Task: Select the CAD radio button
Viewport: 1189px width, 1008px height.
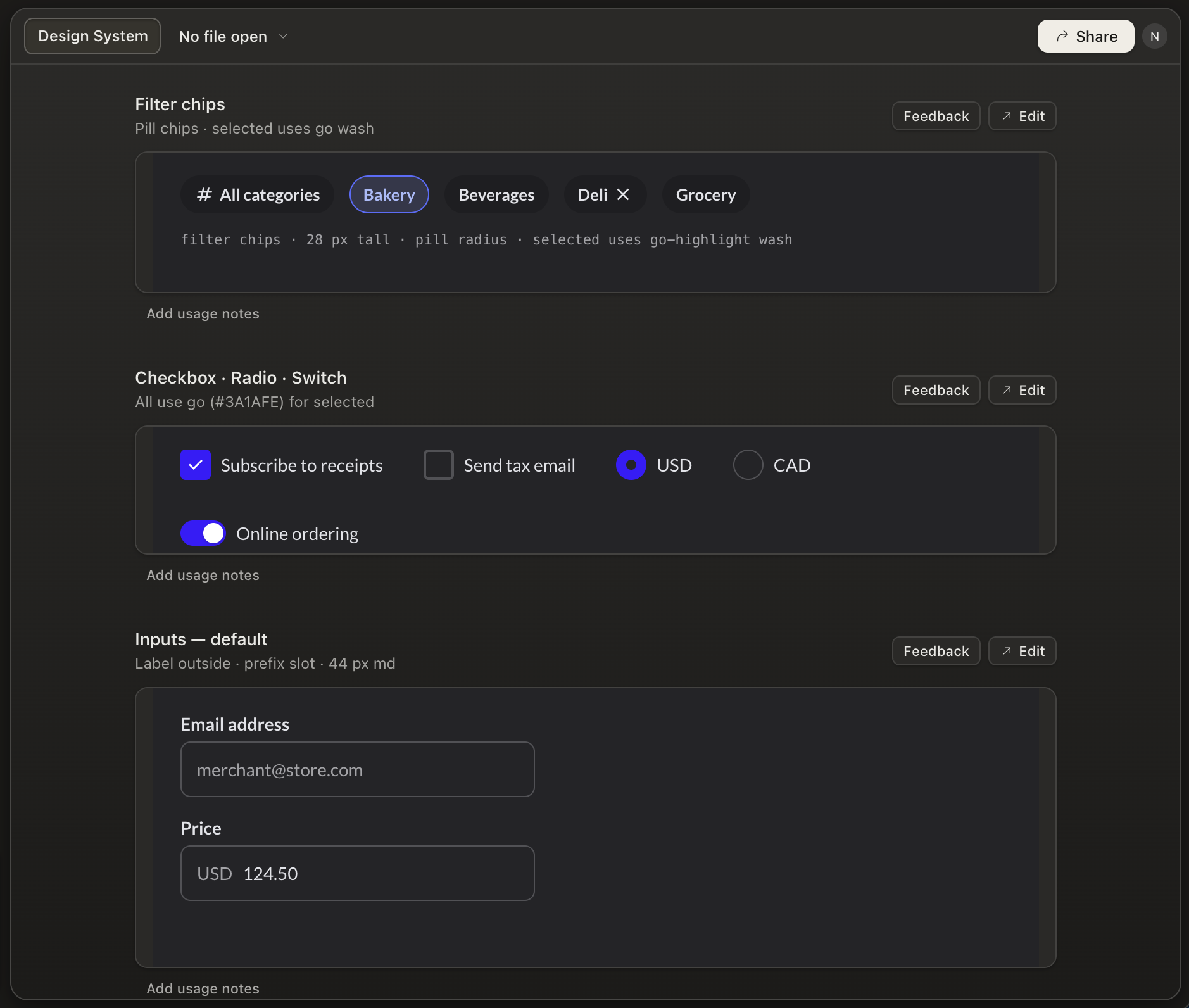Action: click(748, 465)
